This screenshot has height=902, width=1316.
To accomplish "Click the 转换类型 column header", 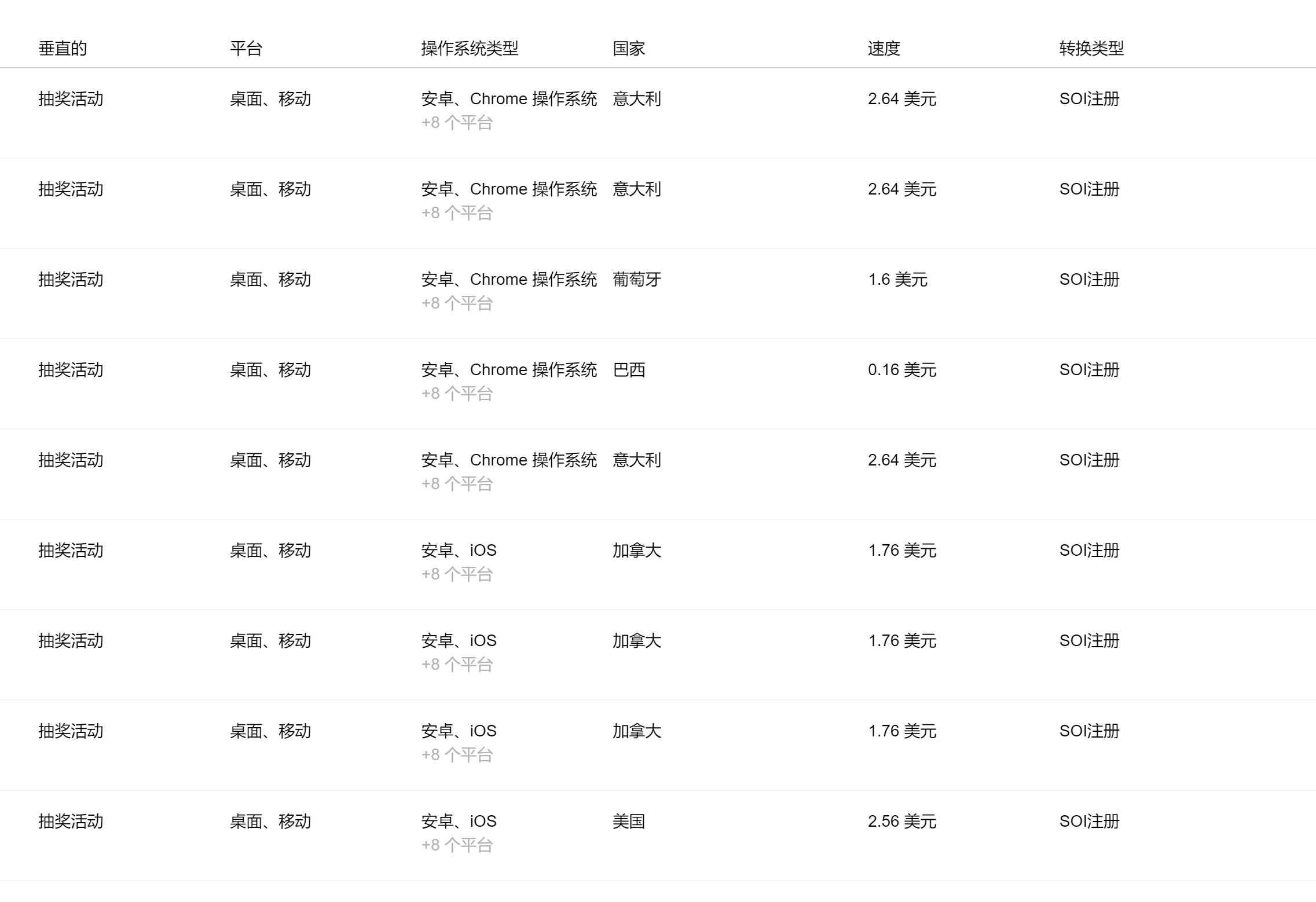I will pyautogui.click(x=1091, y=48).
